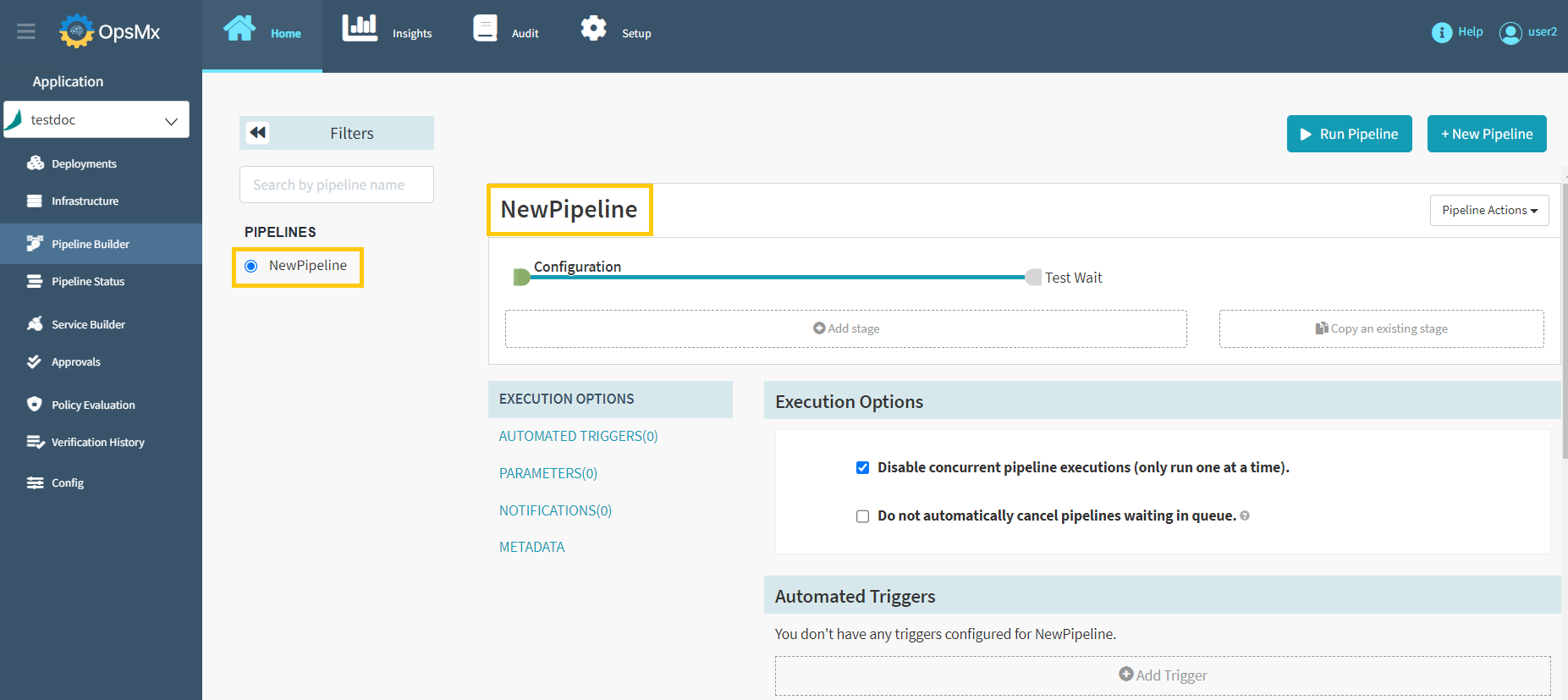
Task: Click the Home house icon
Action: coord(239,29)
